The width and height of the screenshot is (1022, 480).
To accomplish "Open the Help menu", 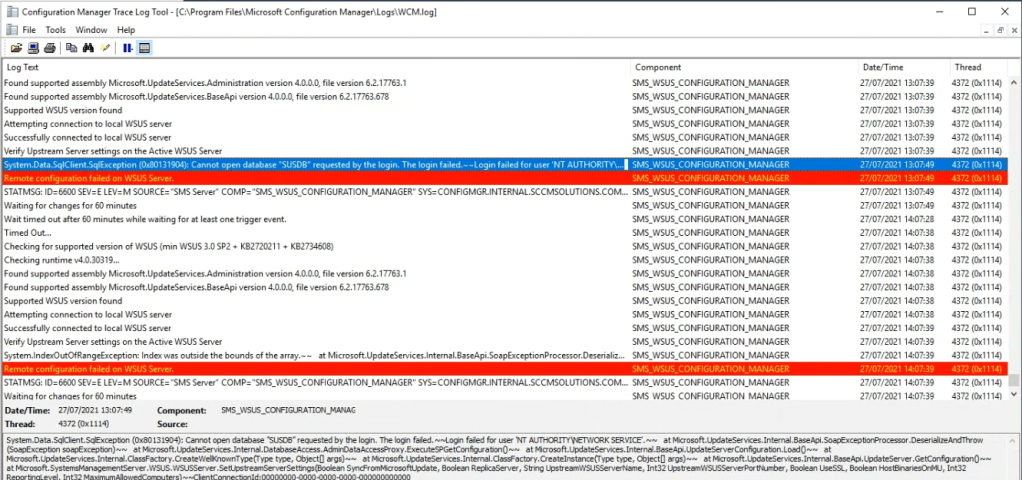I will coord(126,30).
